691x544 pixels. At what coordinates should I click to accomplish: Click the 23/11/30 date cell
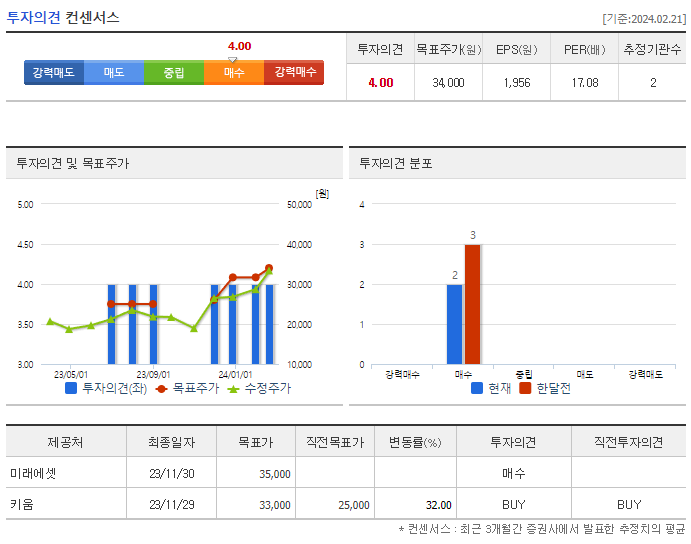coord(171,473)
